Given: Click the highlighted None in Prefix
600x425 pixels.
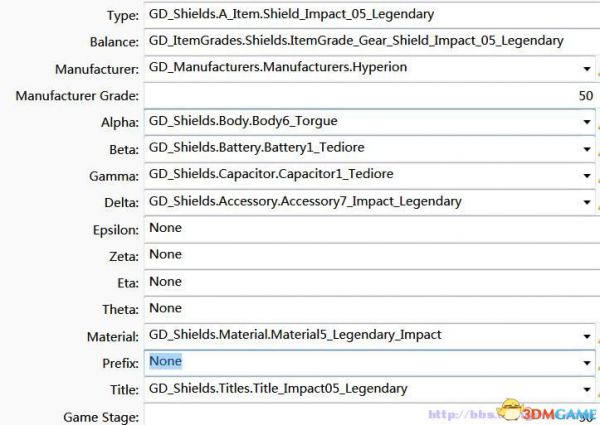Looking at the screenshot, I should (x=165, y=361).
